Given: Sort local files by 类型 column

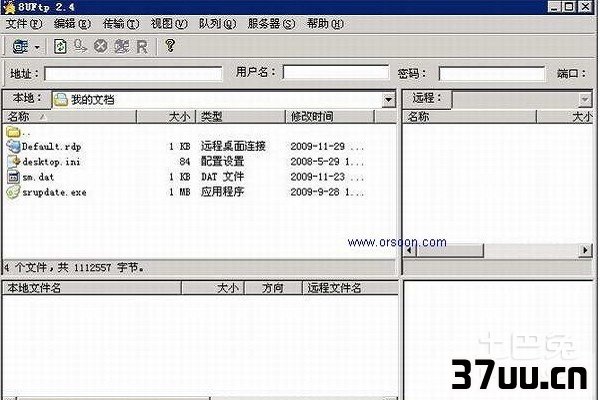Looking at the screenshot, I should click(x=241, y=117).
